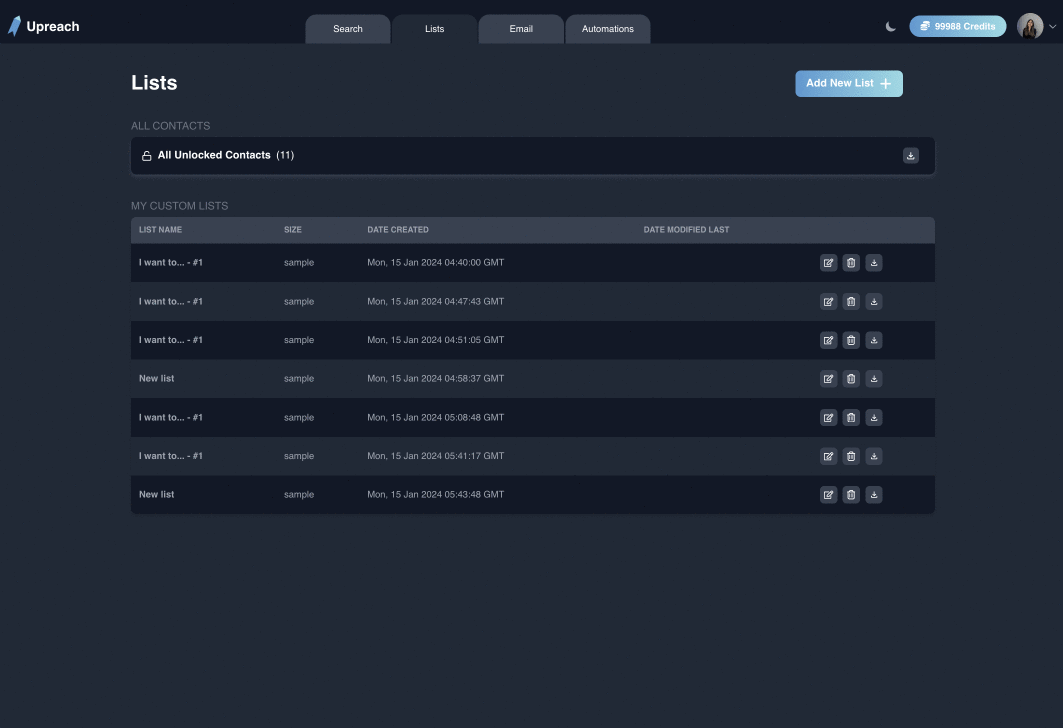
Task: Edit the list created at 05:08:48 GMT
Action: (x=828, y=418)
